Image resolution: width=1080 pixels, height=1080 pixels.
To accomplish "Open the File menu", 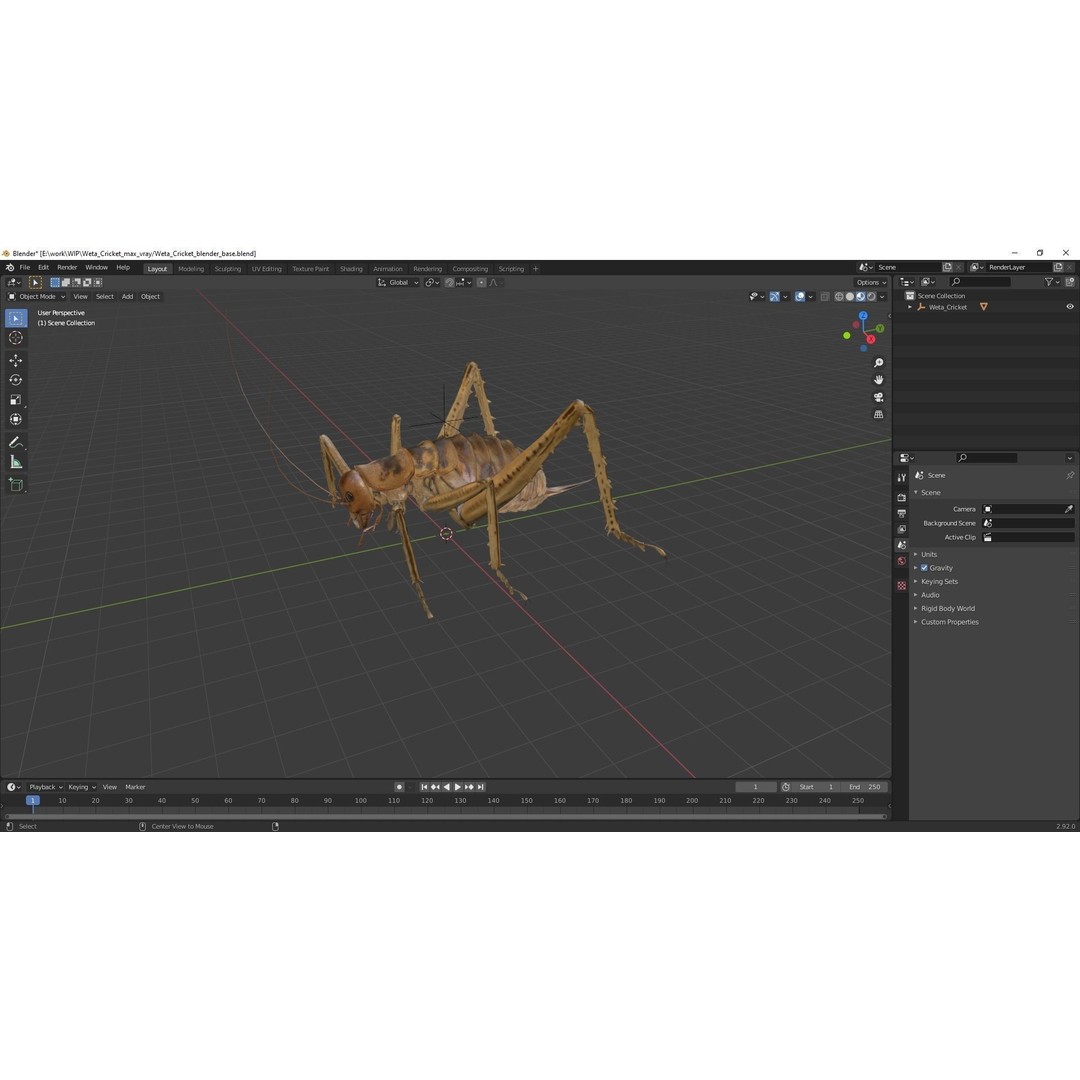I will pyautogui.click(x=25, y=267).
